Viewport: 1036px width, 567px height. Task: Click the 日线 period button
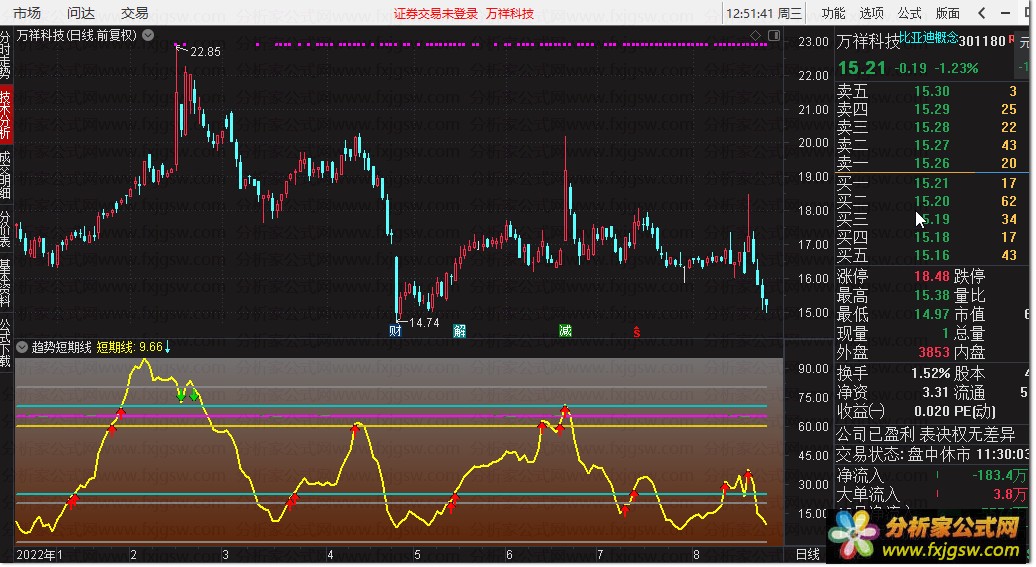click(808, 554)
